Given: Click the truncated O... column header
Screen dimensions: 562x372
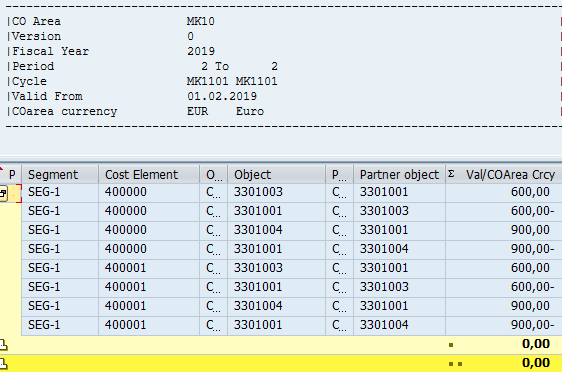Looking at the screenshot, I should click(x=214, y=175).
